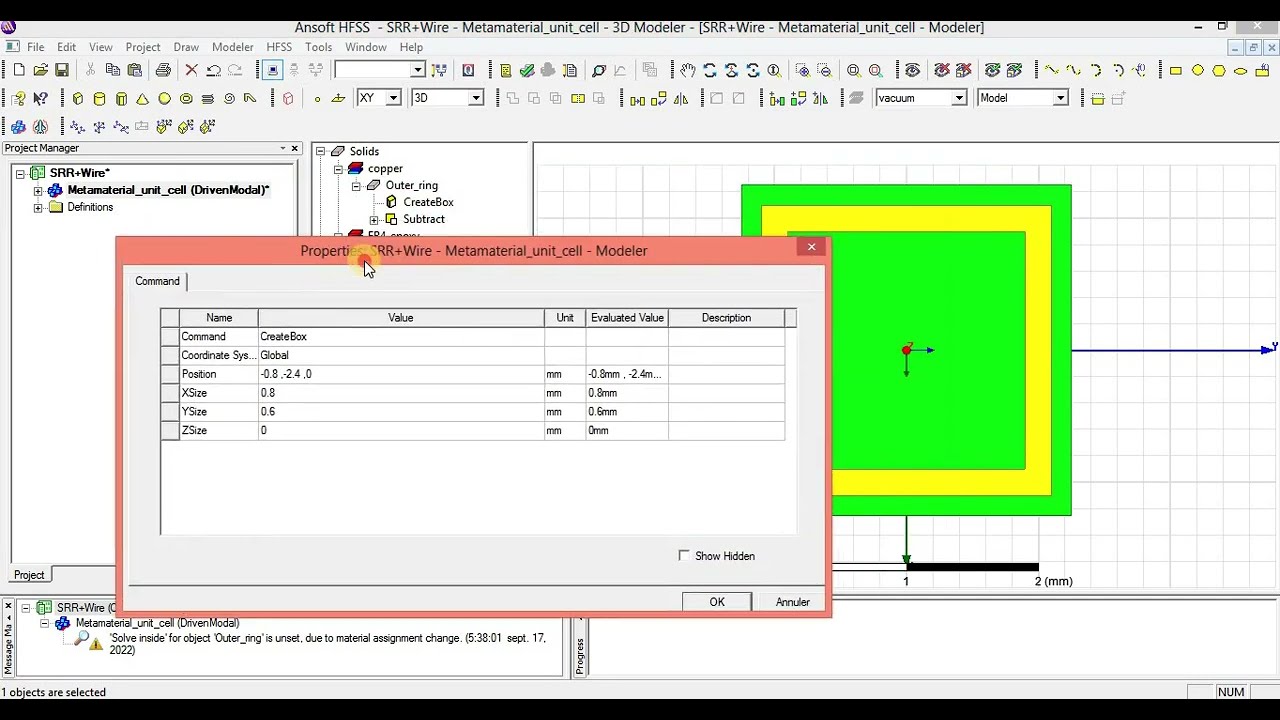Activate the Pan hand tool
The image size is (1280, 720).
688,70
